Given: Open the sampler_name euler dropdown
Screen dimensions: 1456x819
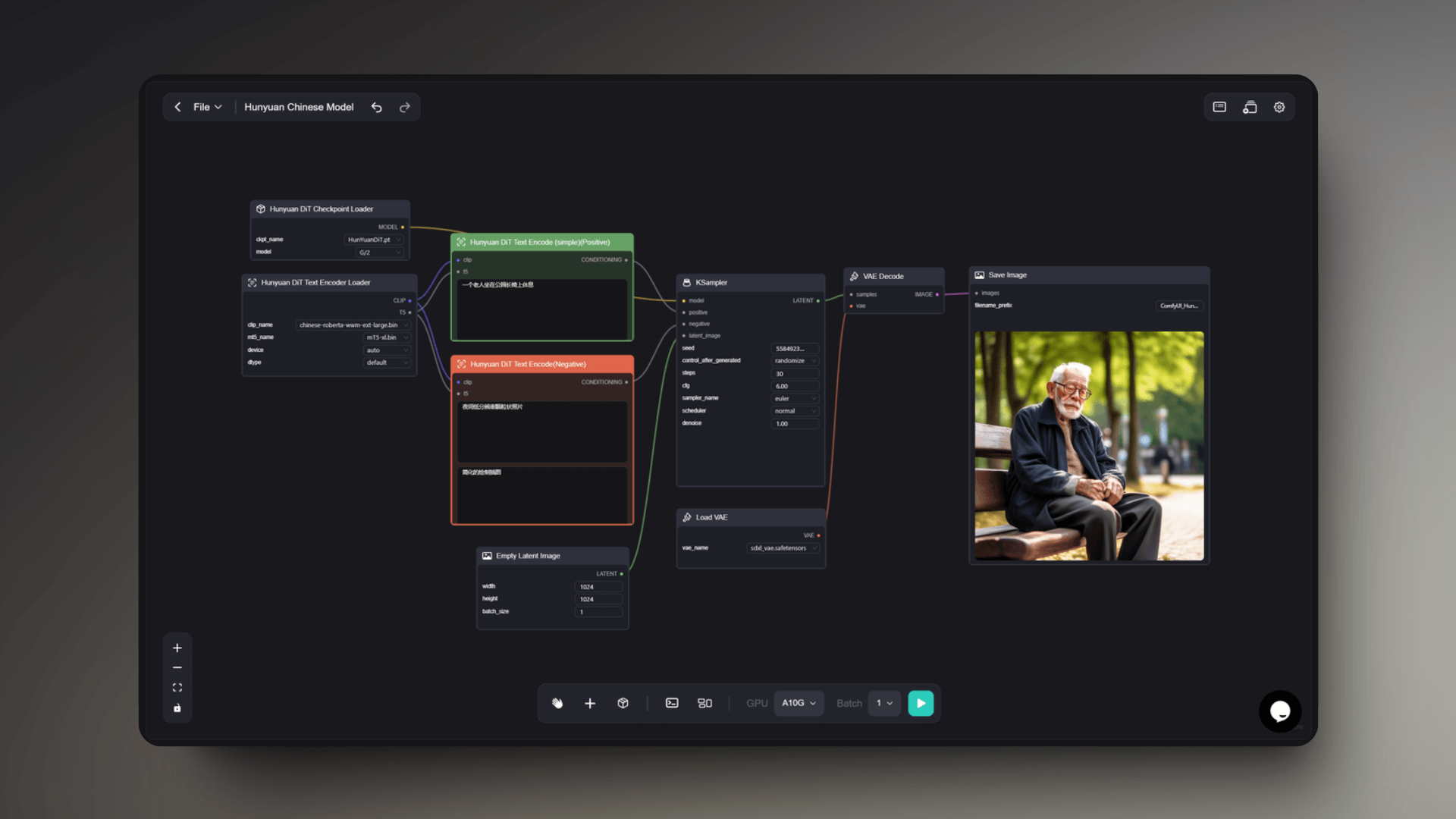Looking at the screenshot, I should [x=795, y=399].
